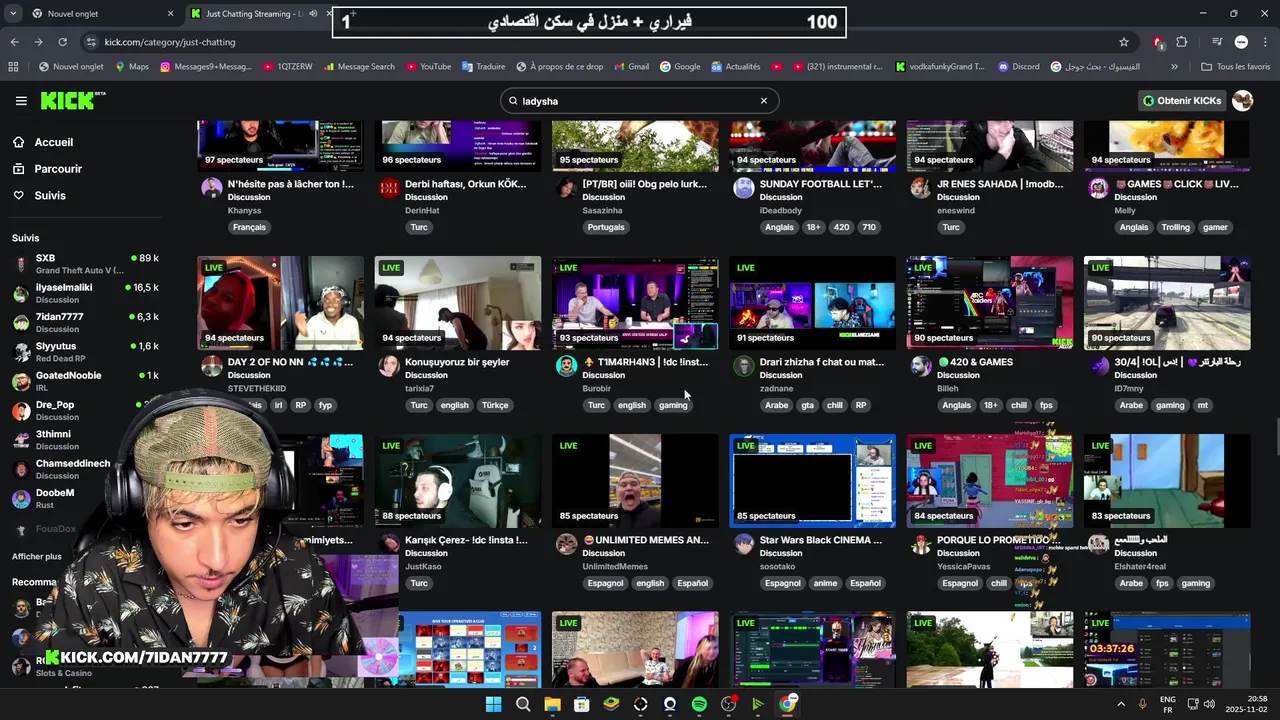Image resolution: width=1280 pixels, height=720 pixels.
Task: Open '420 & GAMES' stream thumbnail
Action: coord(990,303)
